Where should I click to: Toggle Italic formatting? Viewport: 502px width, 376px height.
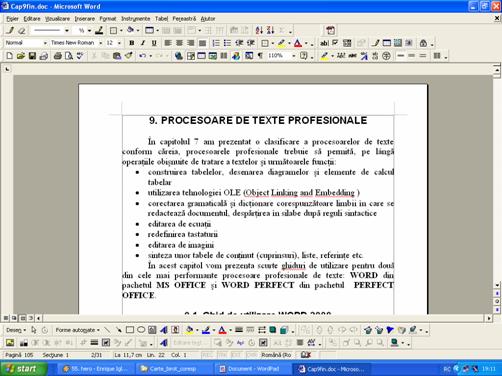coord(143,43)
